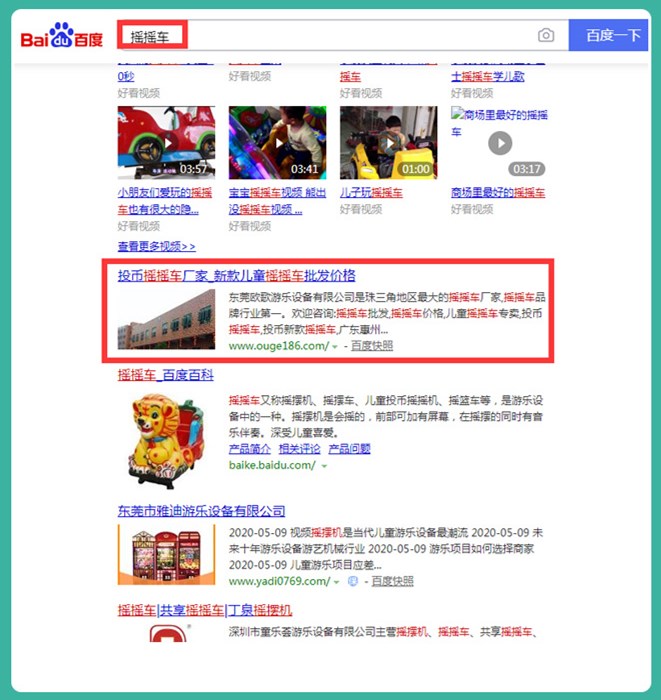Expand dropdown arrow next to www.ouge186.com/
The image size is (661, 700).
[335, 346]
